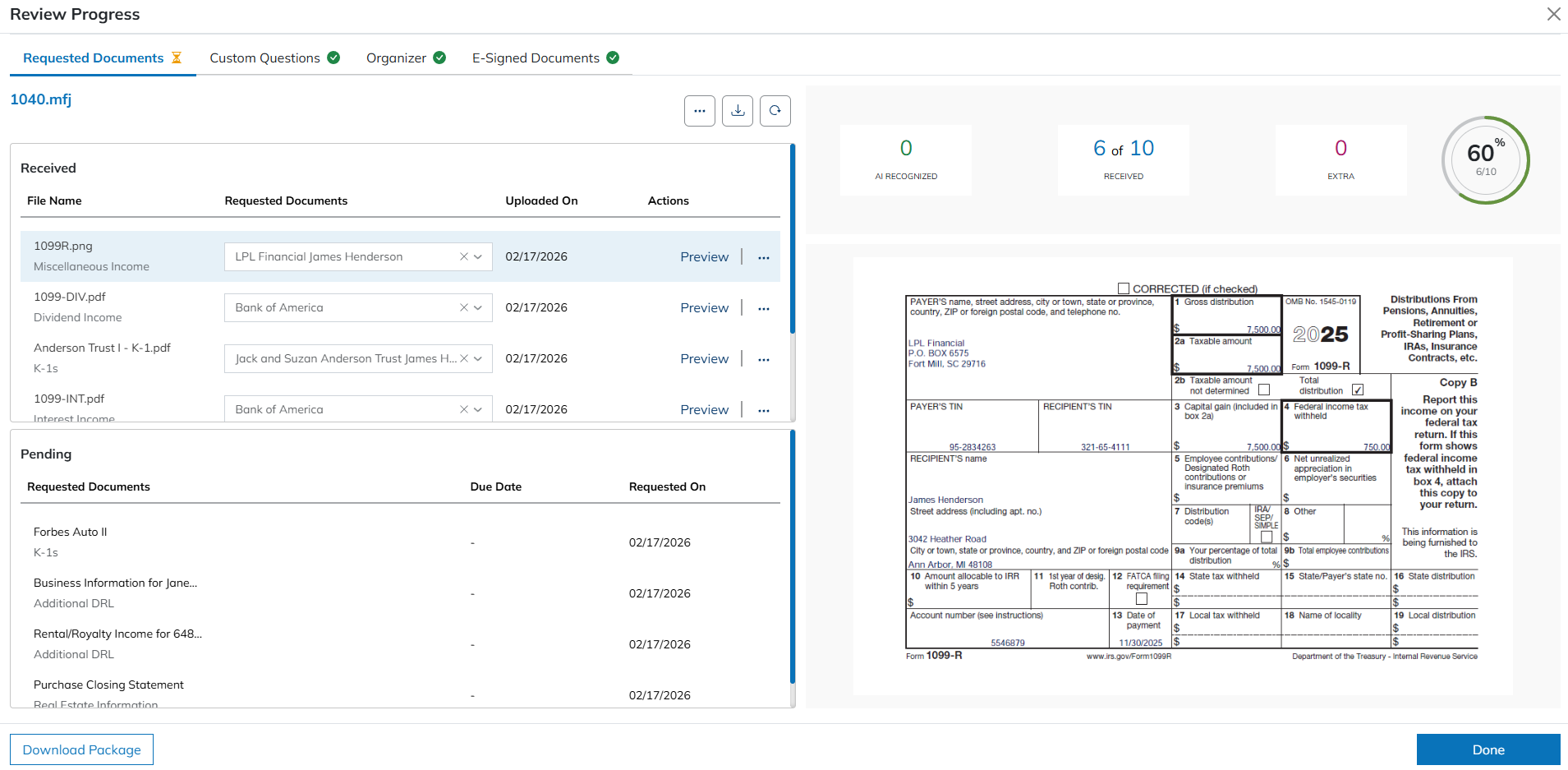Expand the Jack and Suzan Anderson Trust dropdown
Image resolution: width=1568 pixels, height=770 pixels.
(x=478, y=359)
